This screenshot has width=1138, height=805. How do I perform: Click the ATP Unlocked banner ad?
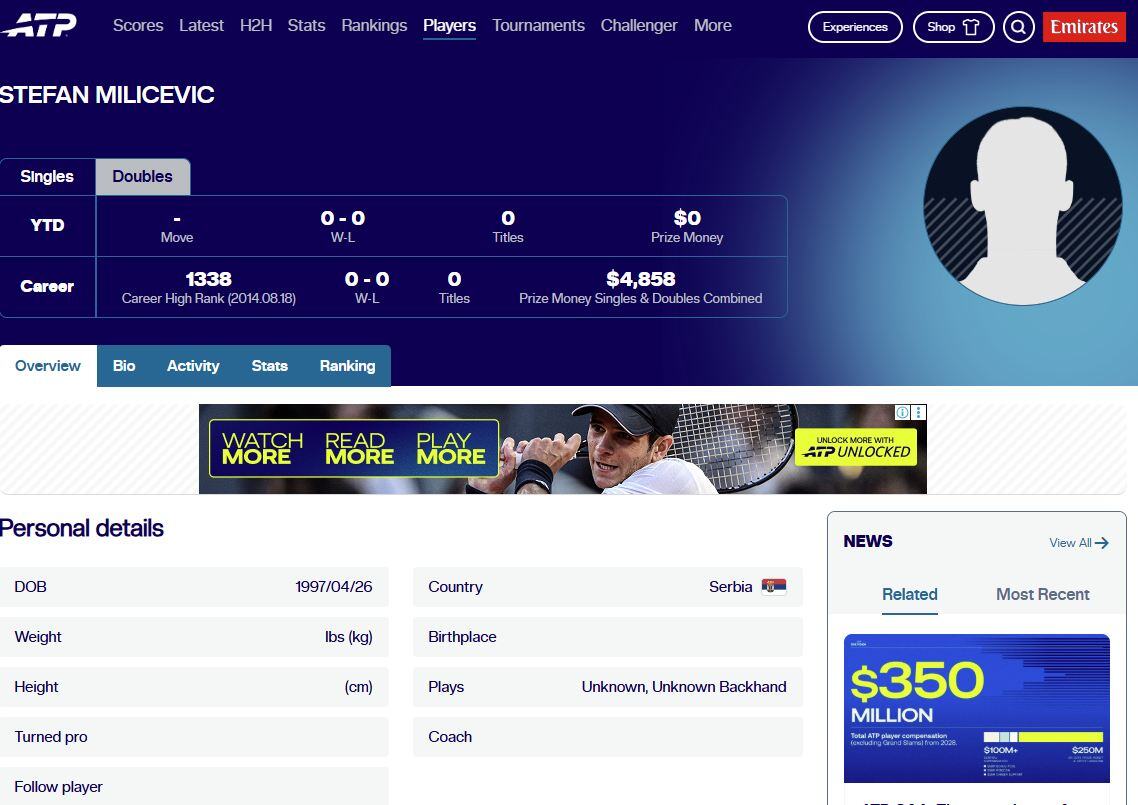point(562,449)
